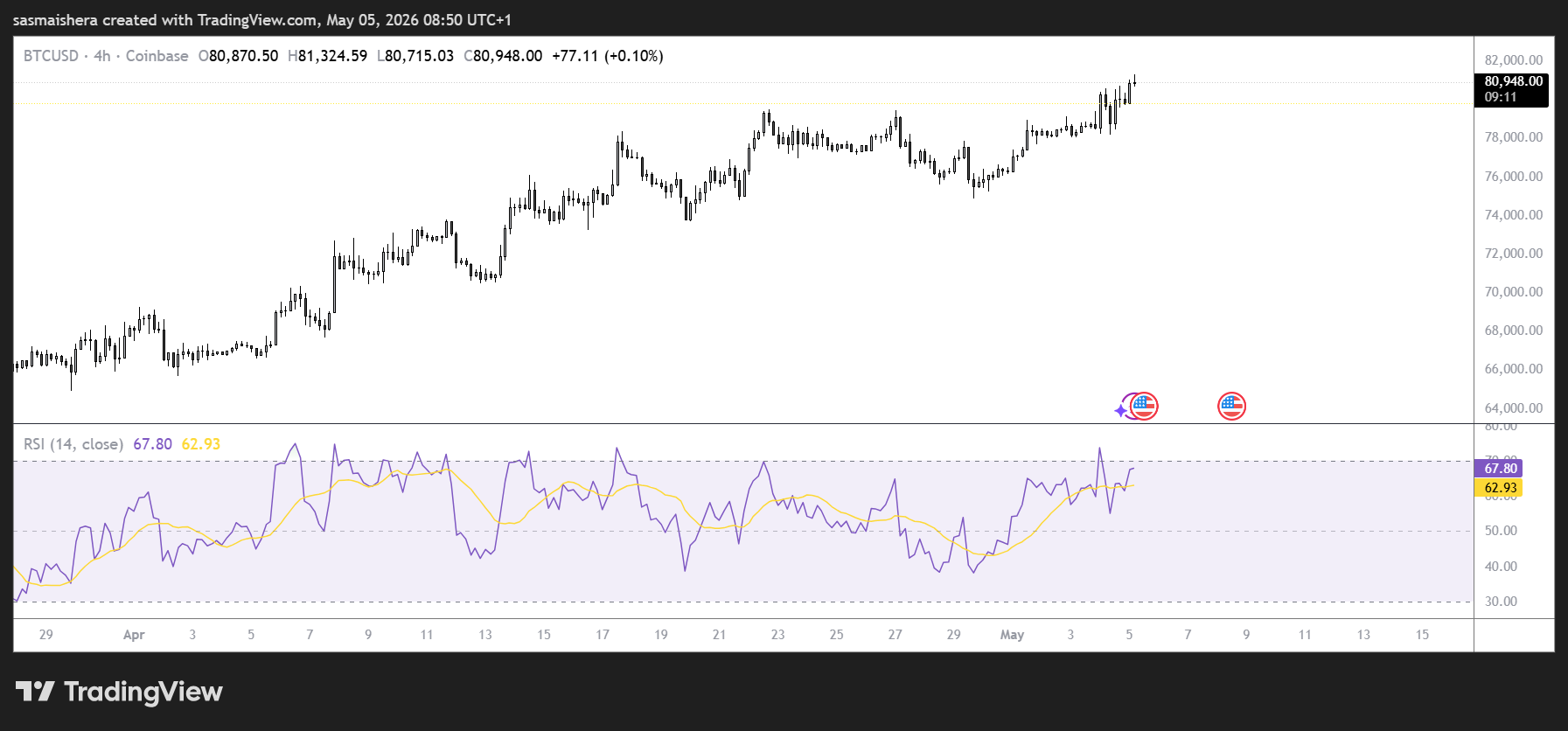
Task: Click the low price value 80,715.03
Action: (x=419, y=56)
